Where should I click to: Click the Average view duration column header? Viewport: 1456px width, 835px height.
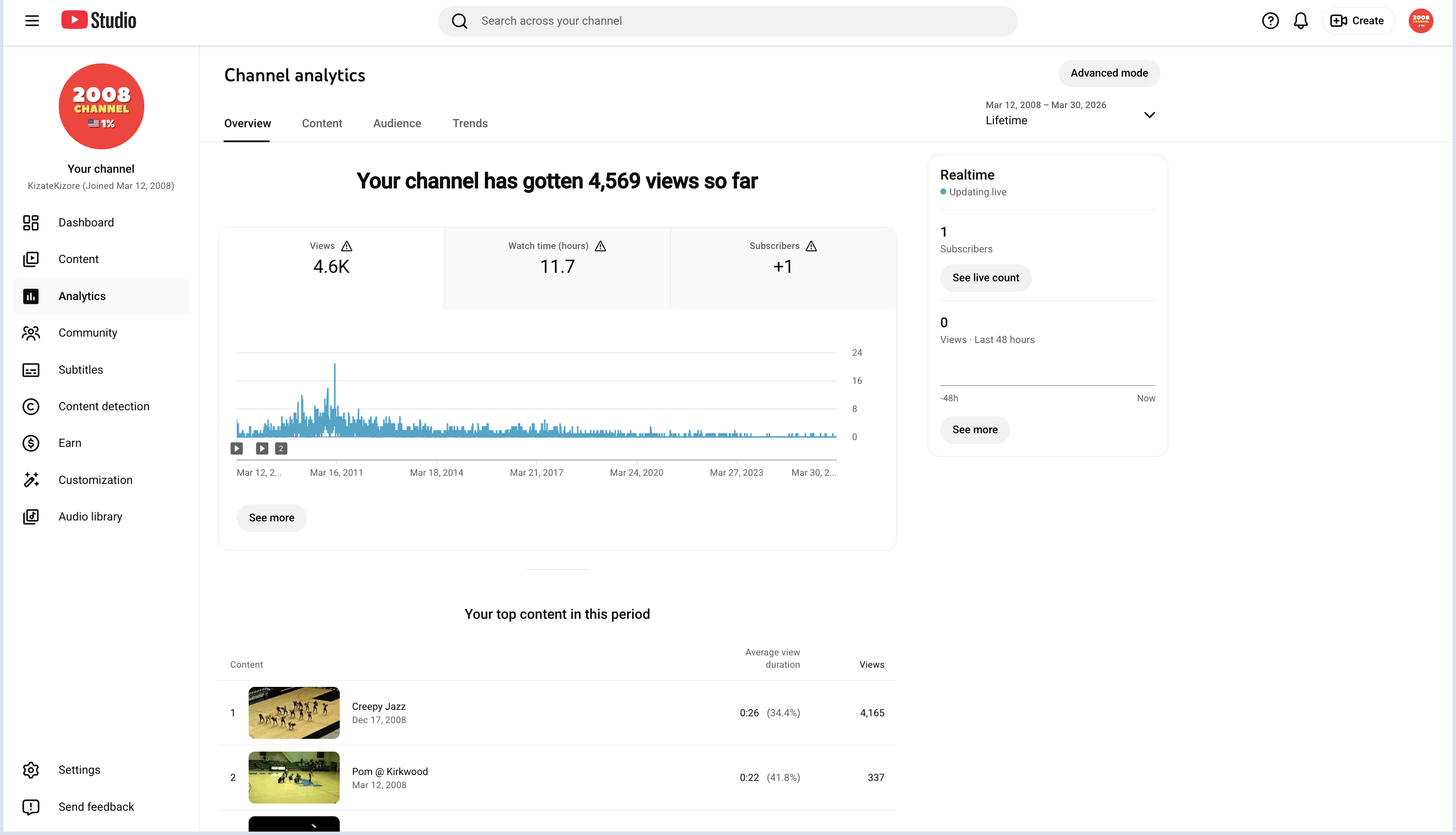[772, 658]
